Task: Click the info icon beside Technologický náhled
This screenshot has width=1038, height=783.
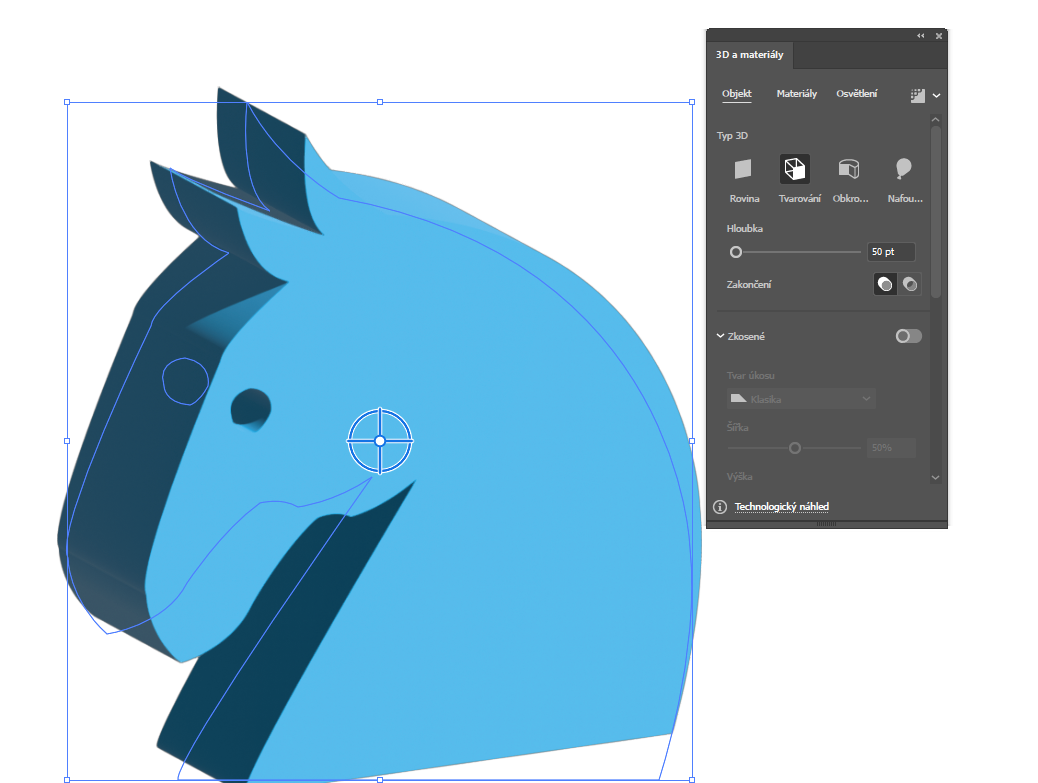Action: 720,507
